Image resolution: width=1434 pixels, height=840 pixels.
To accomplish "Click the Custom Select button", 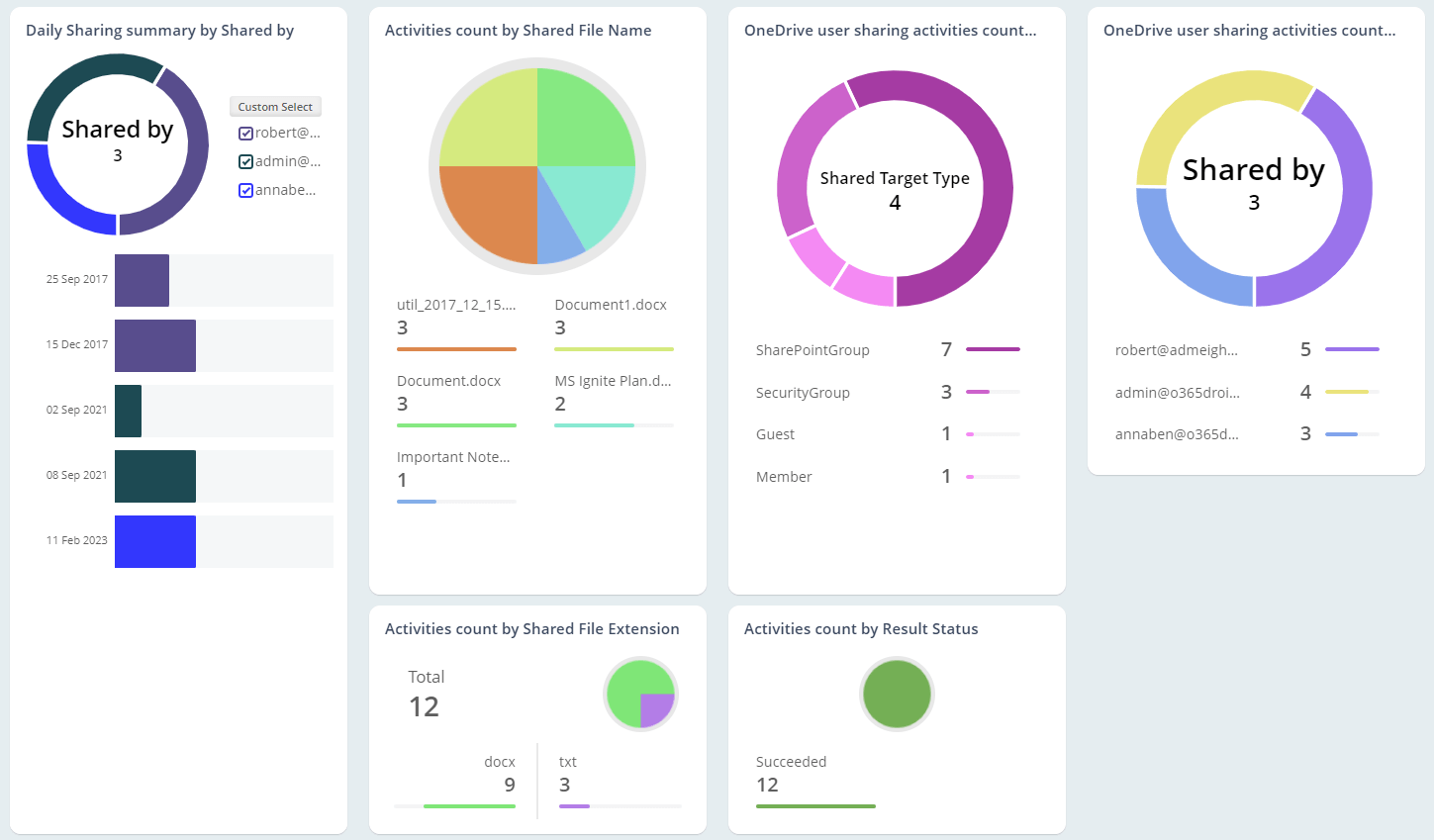I will (275, 106).
